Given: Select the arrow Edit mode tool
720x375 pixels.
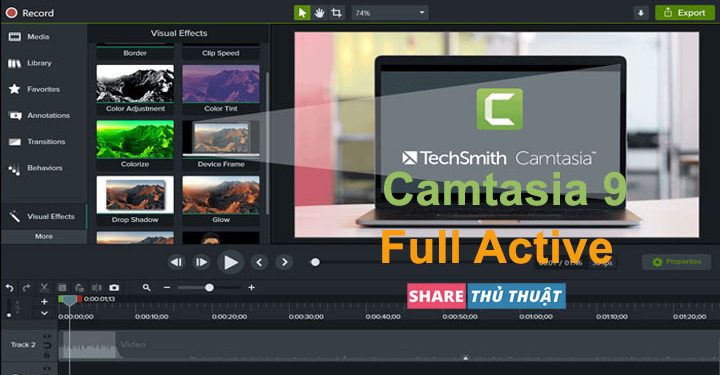Looking at the screenshot, I should [302, 13].
